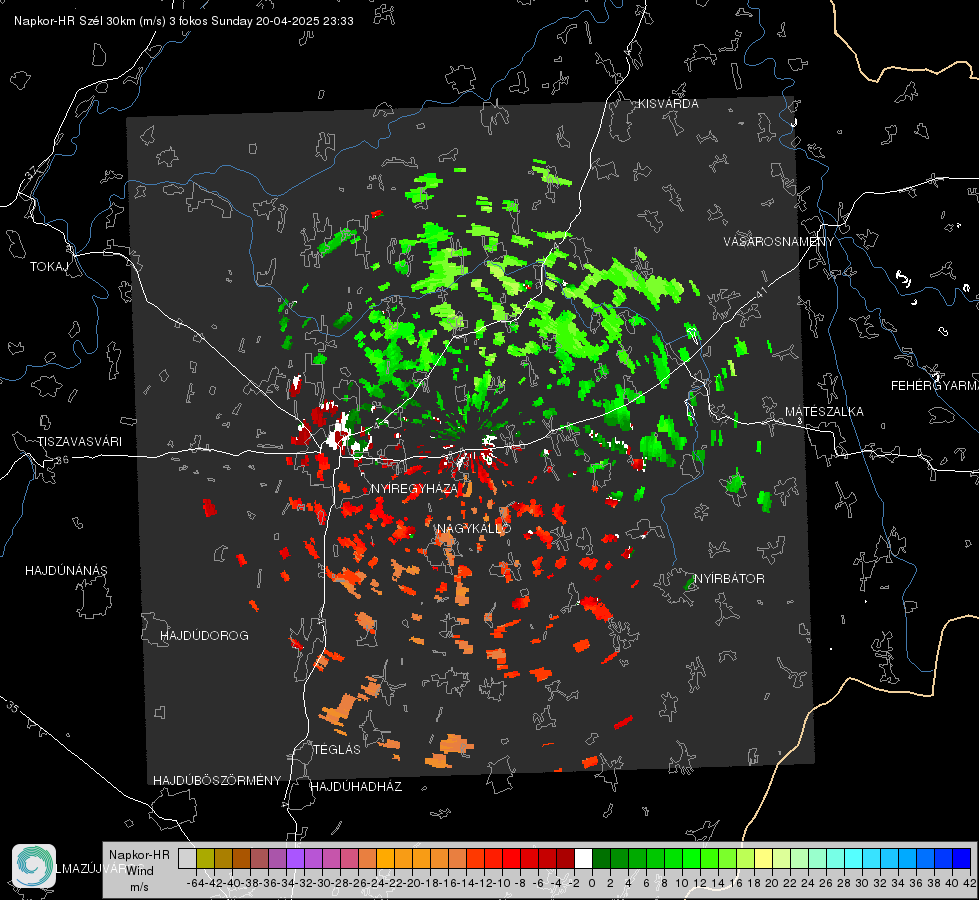Click the legend value 42

pos(970,883)
